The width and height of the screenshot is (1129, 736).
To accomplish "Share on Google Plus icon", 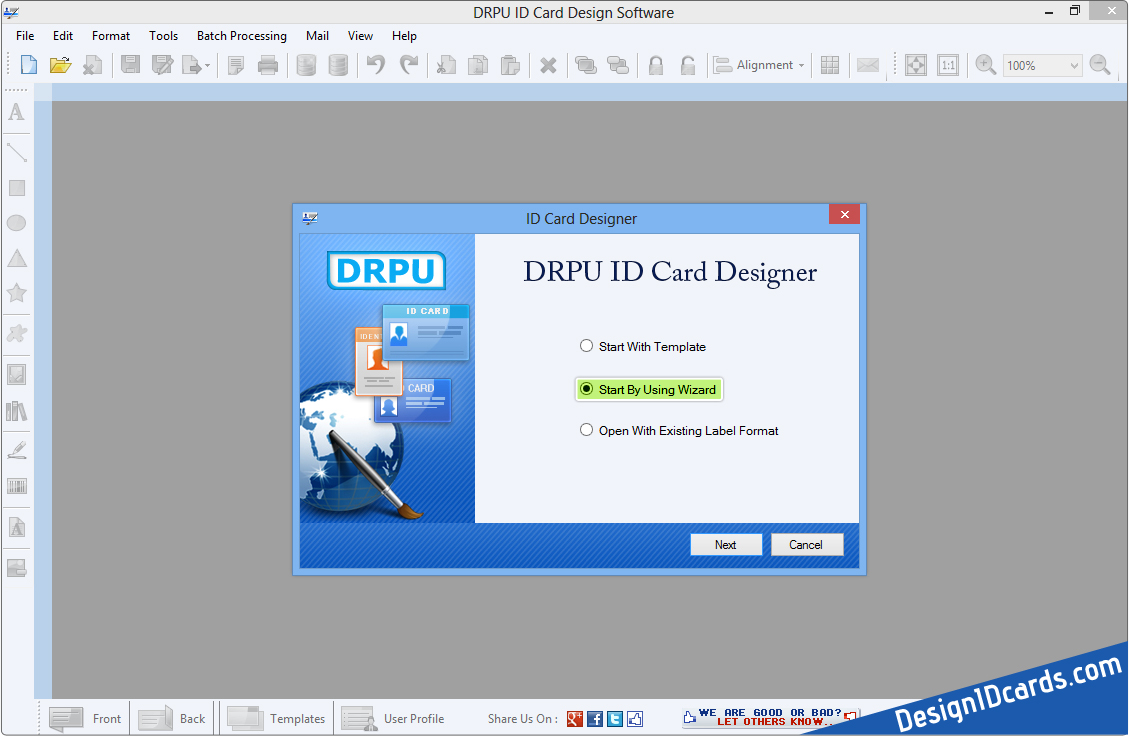I will tap(575, 719).
